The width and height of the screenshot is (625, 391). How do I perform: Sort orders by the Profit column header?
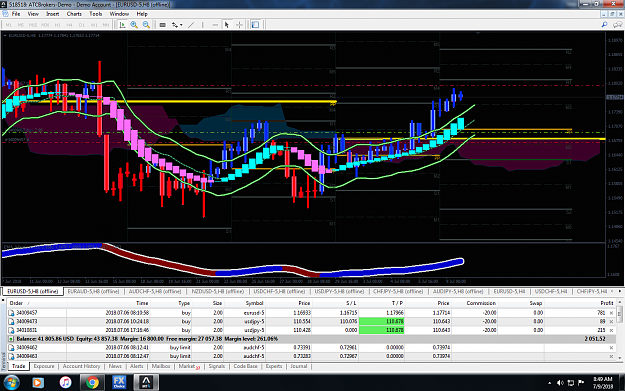(579, 303)
